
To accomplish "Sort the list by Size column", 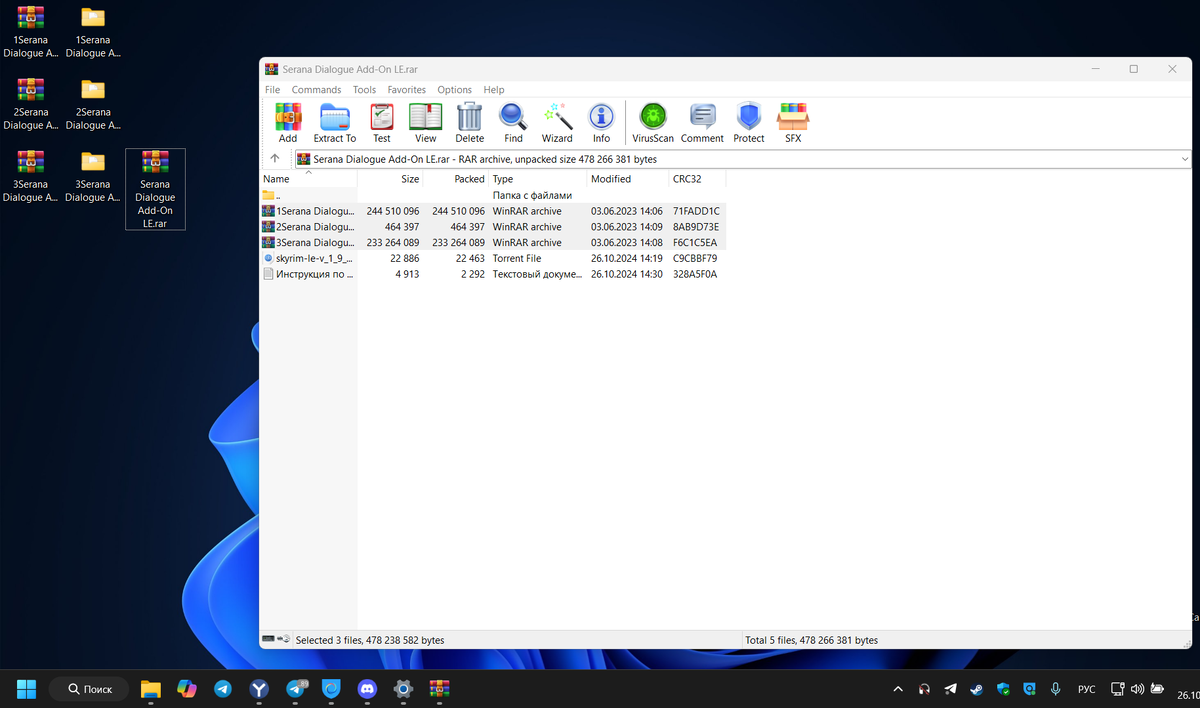I will (x=390, y=179).
